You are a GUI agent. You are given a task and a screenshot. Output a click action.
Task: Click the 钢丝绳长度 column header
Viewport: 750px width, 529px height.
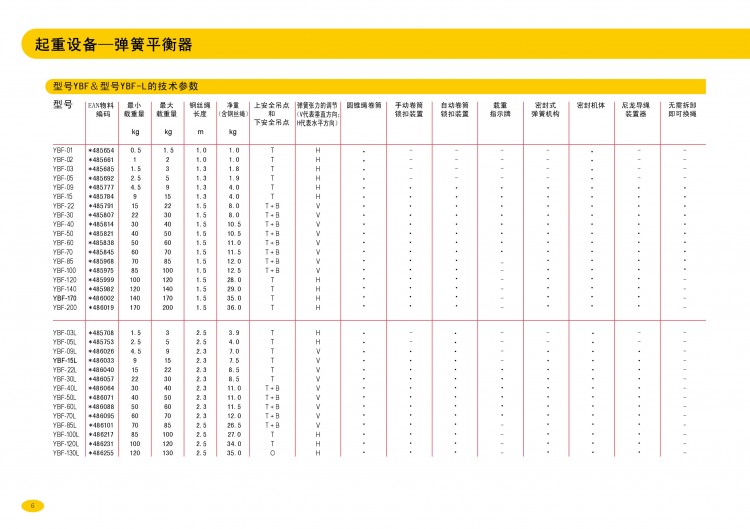(x=200, y=110)
